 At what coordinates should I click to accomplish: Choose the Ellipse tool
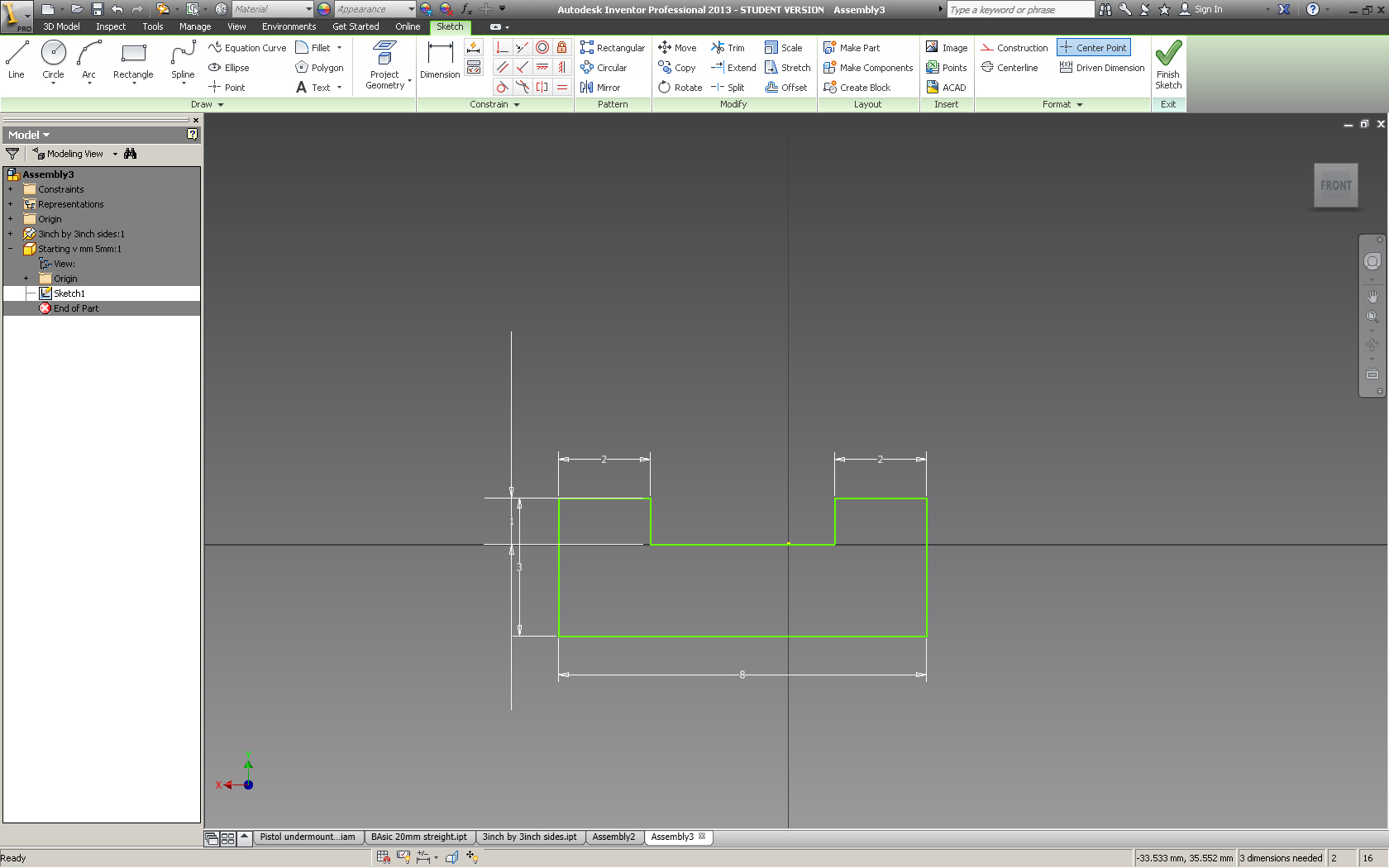(229, 68)
